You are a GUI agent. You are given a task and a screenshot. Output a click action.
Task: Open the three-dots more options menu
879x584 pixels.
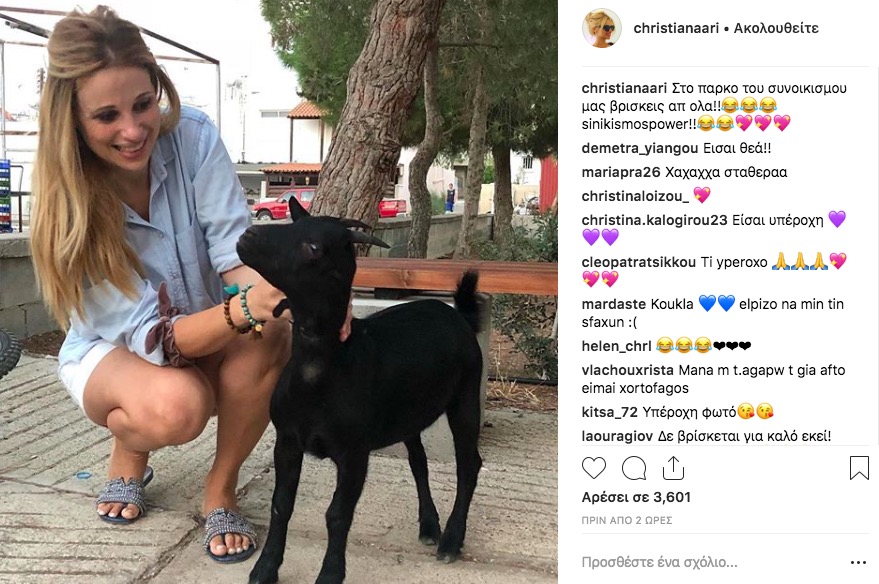[x=858, y=562]
